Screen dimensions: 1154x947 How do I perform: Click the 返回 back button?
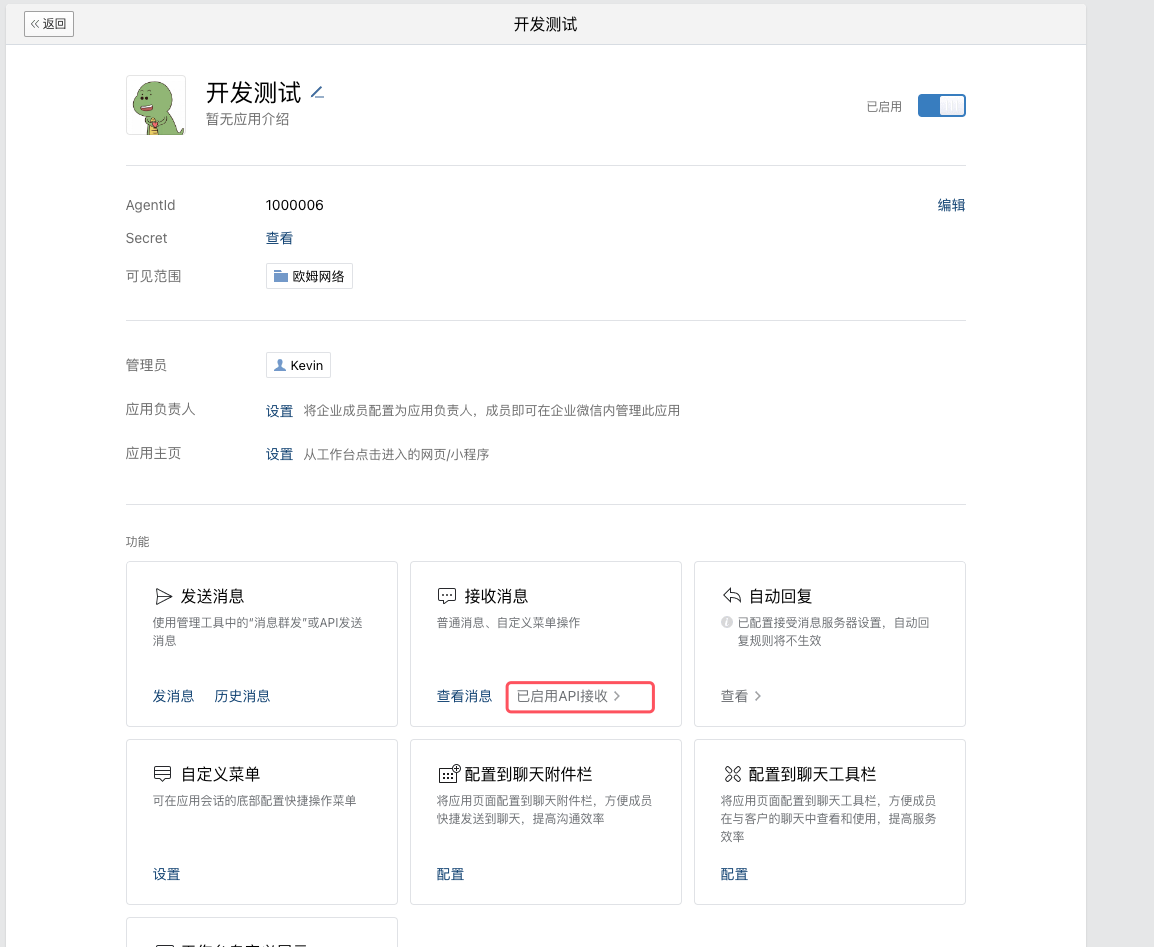(49, 24)
